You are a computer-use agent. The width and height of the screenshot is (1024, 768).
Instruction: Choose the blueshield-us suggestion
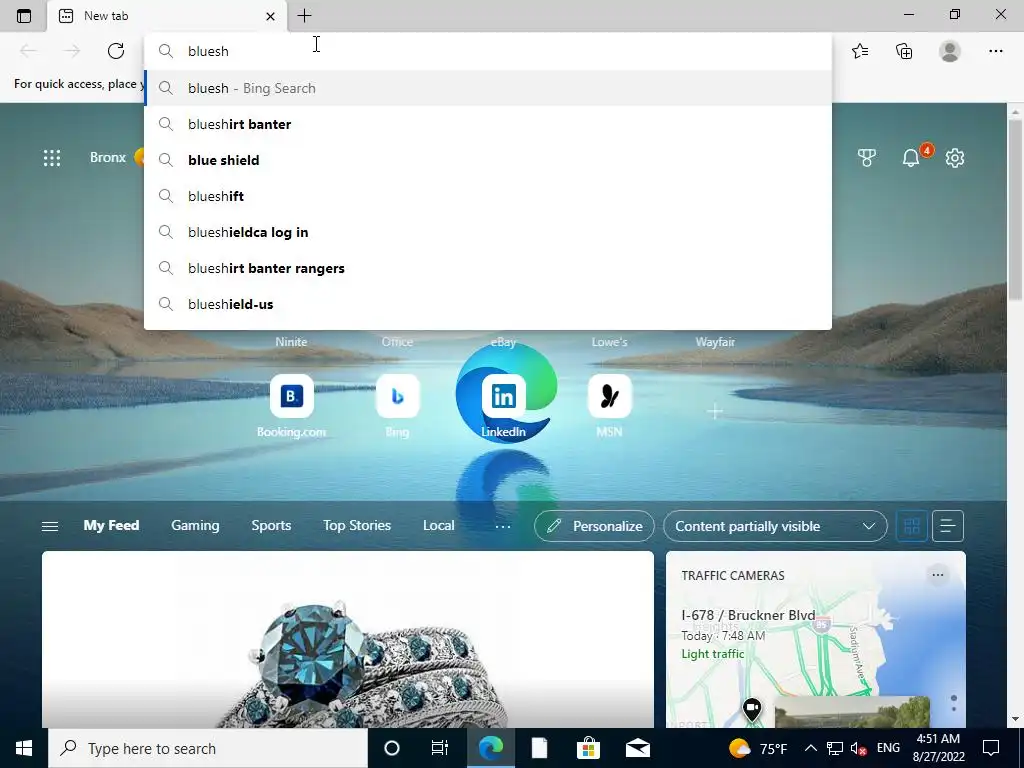[488, 304]
